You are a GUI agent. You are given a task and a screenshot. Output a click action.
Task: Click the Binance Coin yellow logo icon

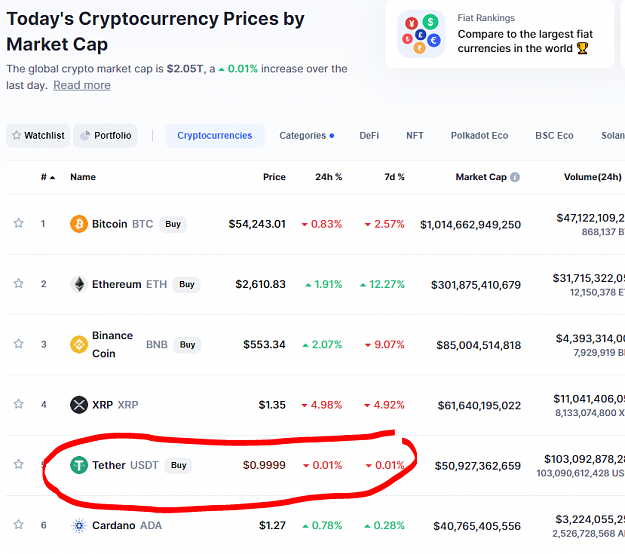coord(79,344)
